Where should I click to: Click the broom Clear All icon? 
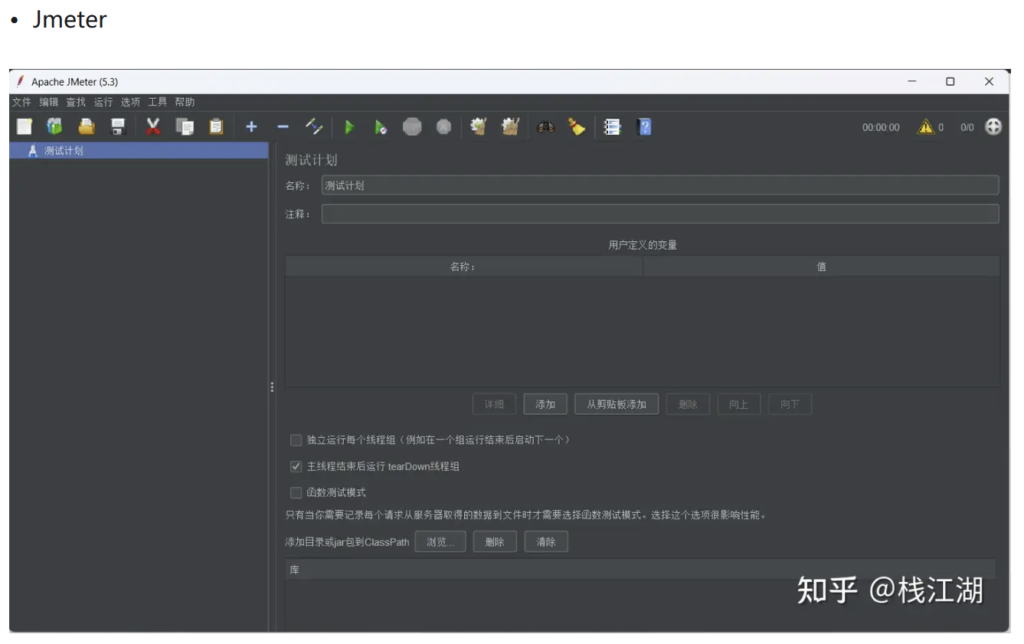(577, 127)
